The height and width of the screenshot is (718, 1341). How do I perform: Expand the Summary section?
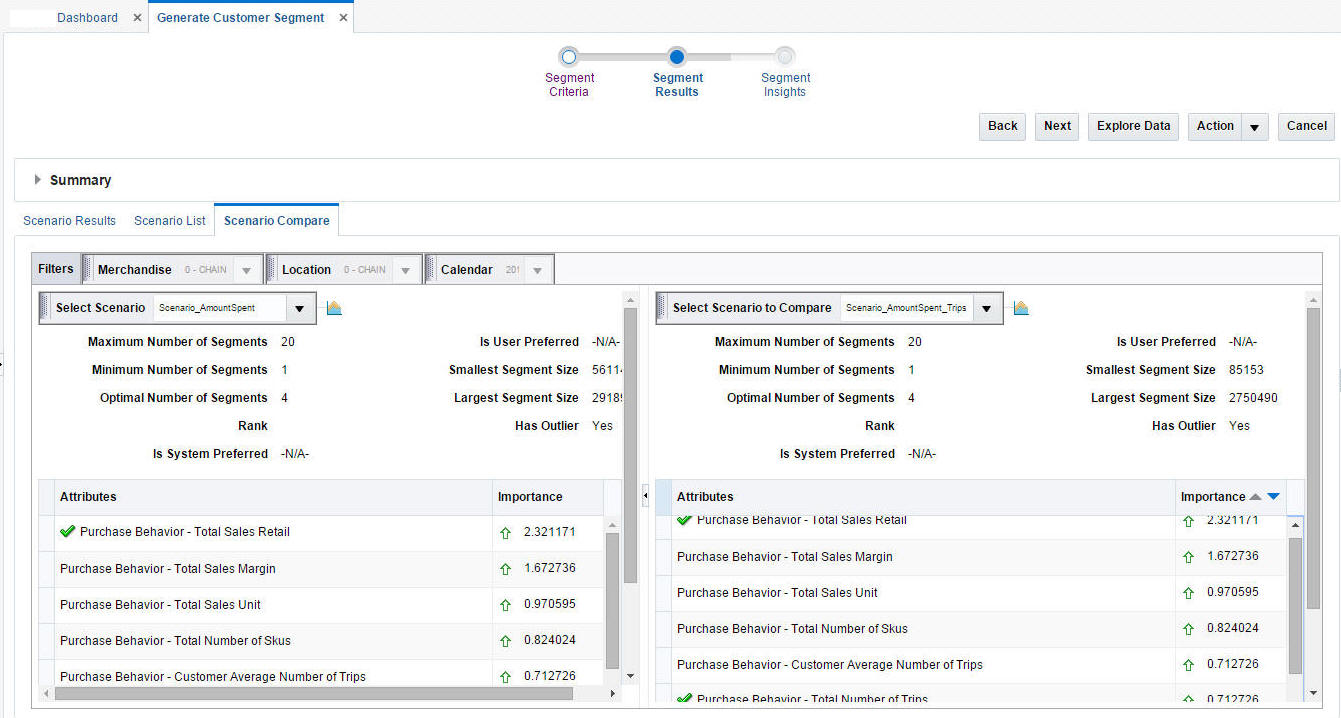tap(38, 180)
